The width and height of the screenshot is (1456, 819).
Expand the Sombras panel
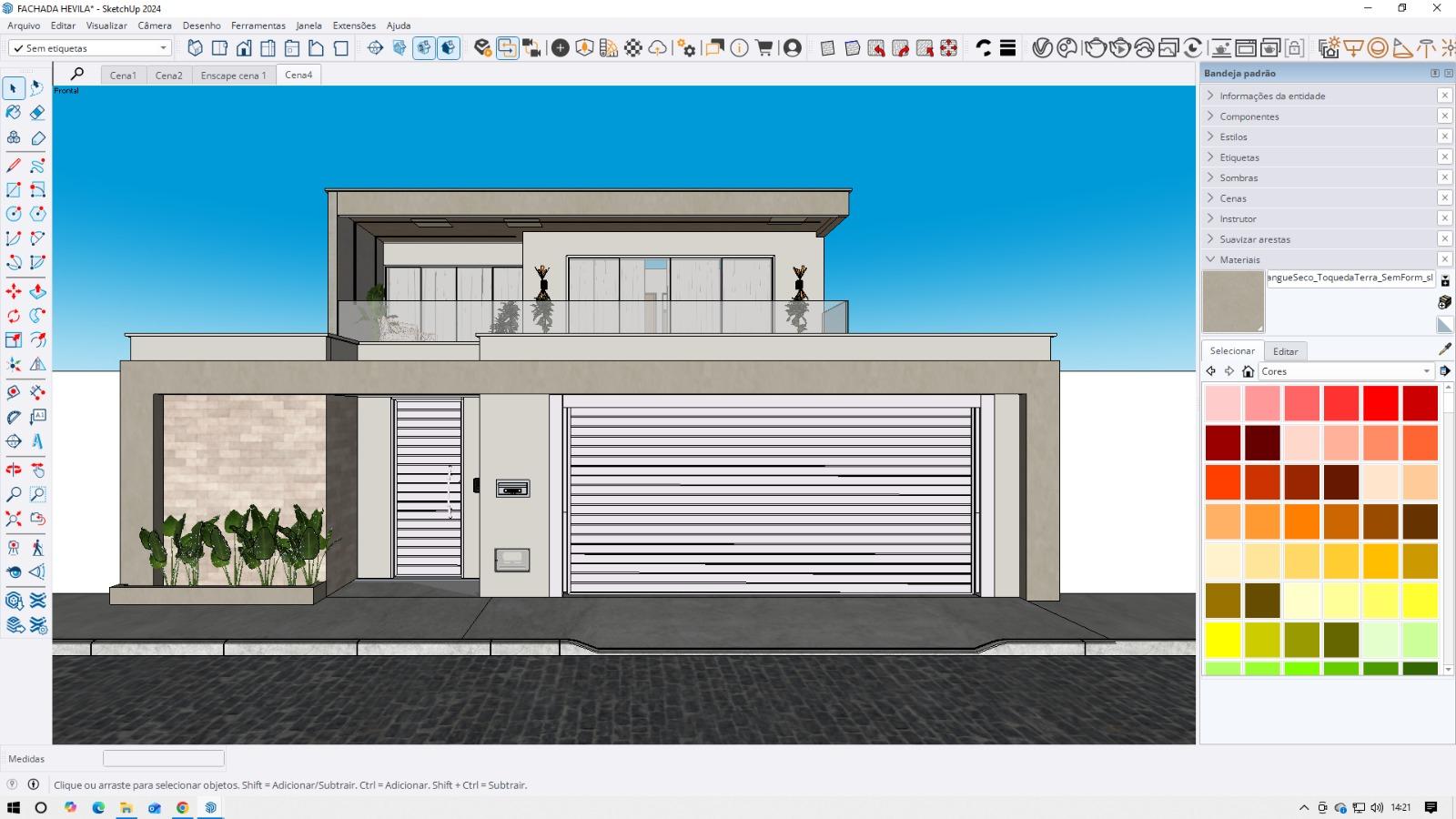click(1239, 178)
